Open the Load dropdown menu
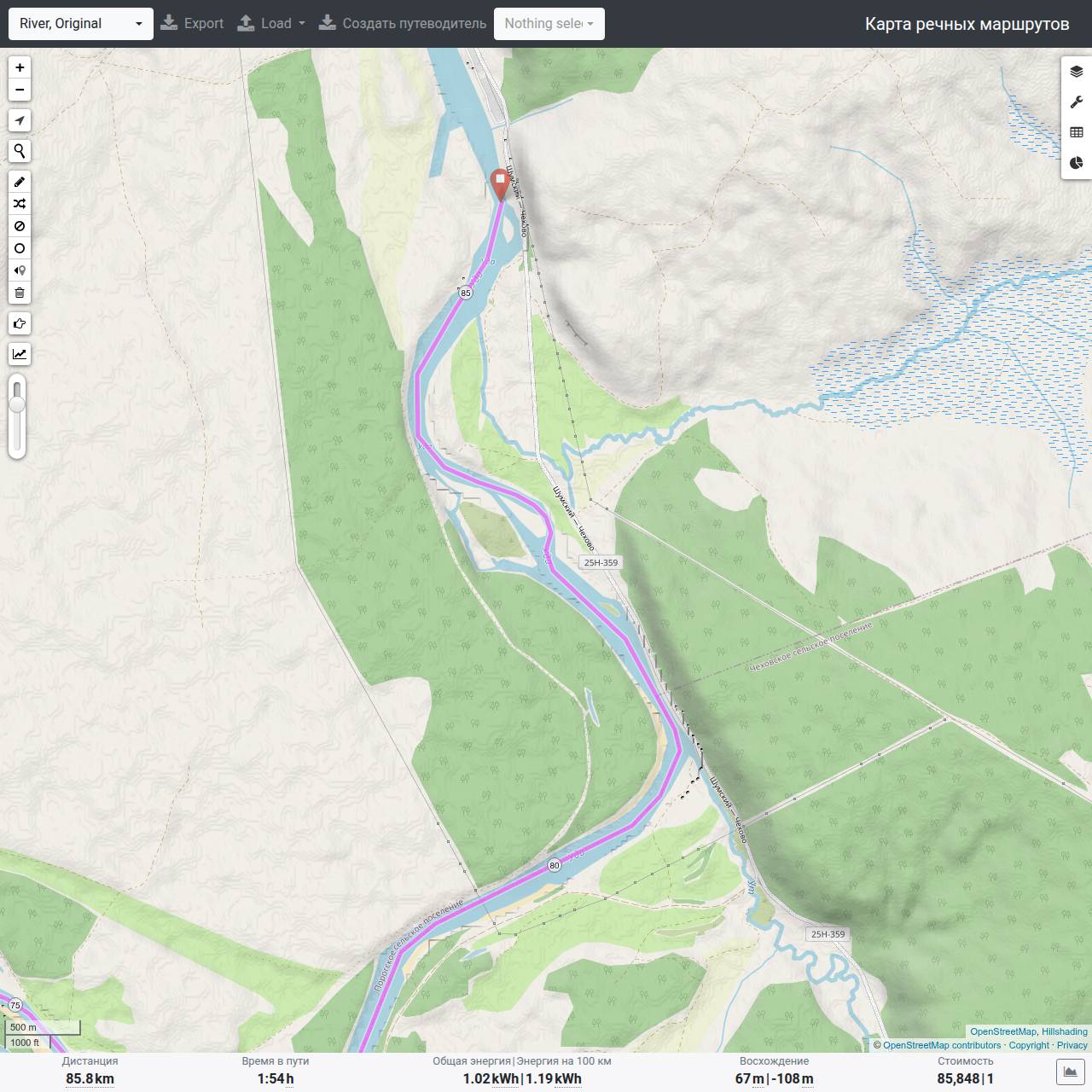Image resolution: width=1092 pixels, height=1092 pixels. pos(271,24)
